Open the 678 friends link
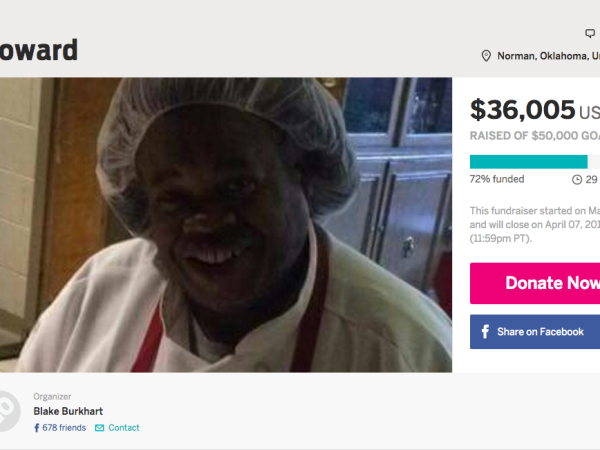Image resolution: width=600 pixels, height=450 pixels. (x=64, y=428)
